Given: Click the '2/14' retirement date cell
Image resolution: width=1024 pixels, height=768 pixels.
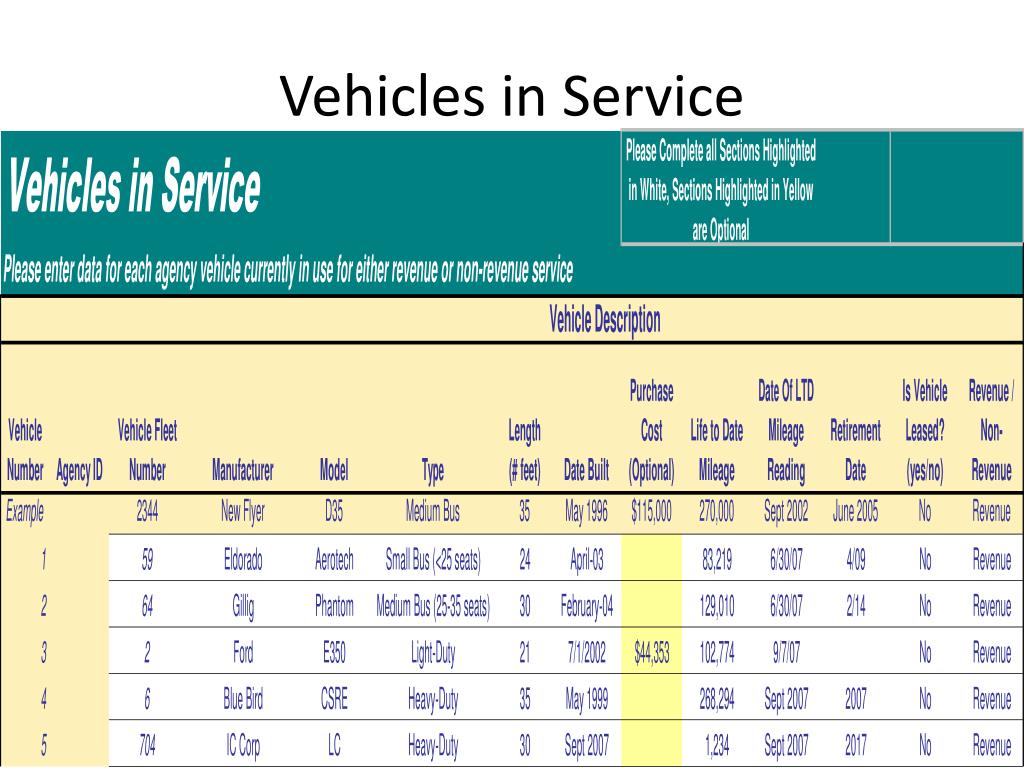Looking at the screenshot, I should [x=856, y=607].
